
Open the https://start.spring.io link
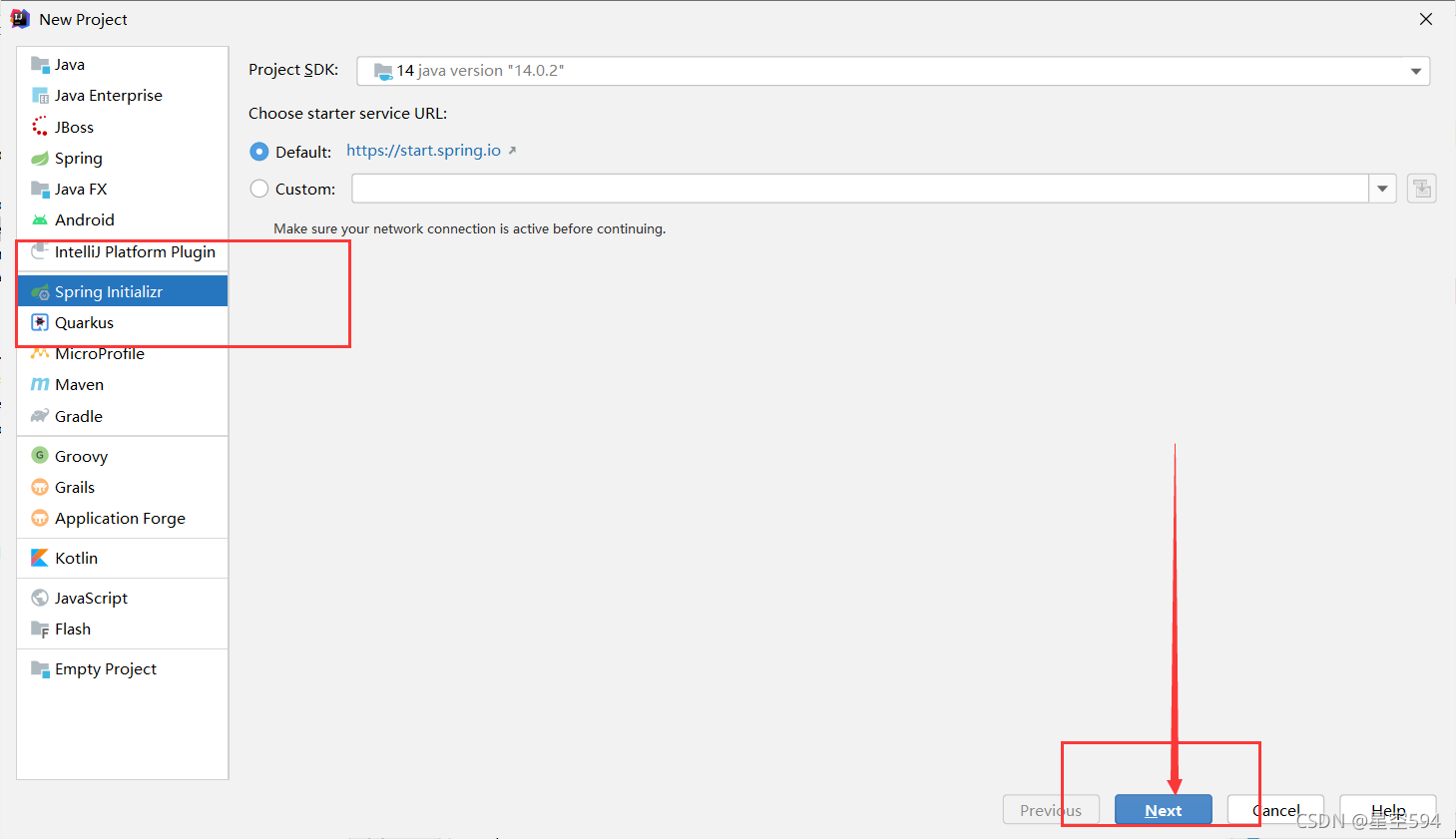[x=423, y=151]
